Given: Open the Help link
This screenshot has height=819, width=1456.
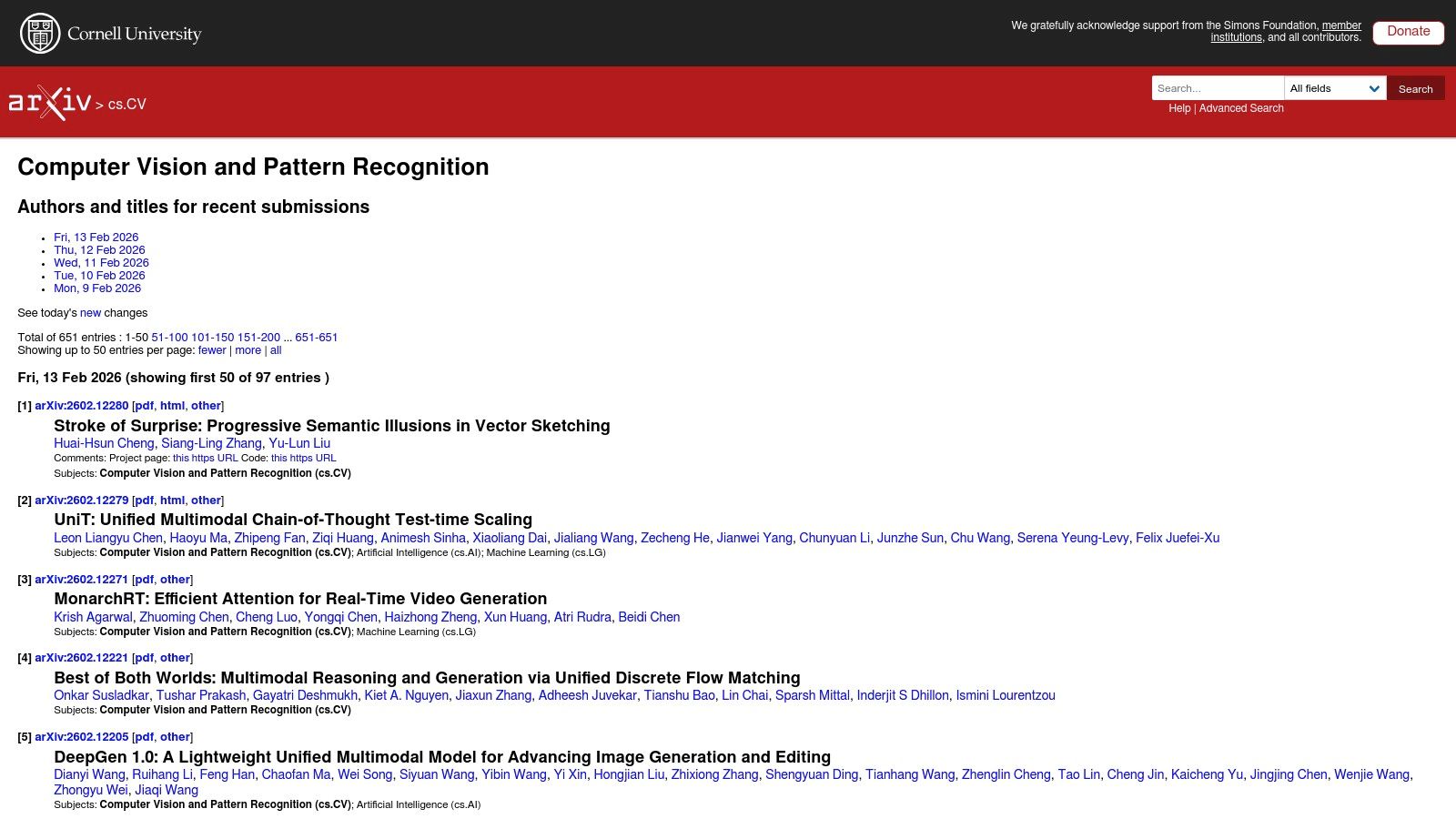Looking at the screenshot, I should click(1179, 108).
